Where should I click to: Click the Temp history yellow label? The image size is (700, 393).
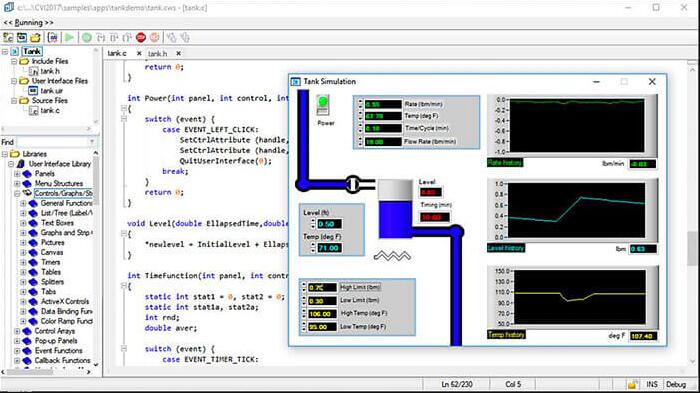pyautogui.click(x=506, y=334)
